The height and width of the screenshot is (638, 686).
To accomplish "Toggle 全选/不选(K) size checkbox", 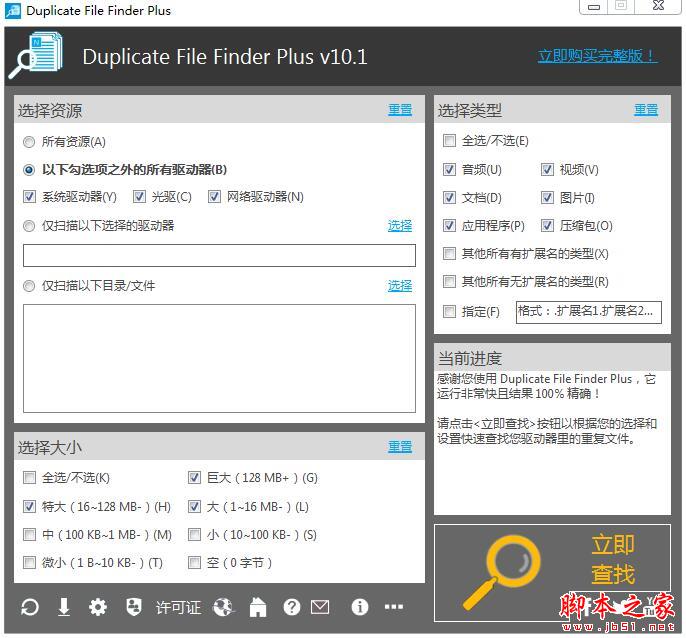I will point(29,477).
